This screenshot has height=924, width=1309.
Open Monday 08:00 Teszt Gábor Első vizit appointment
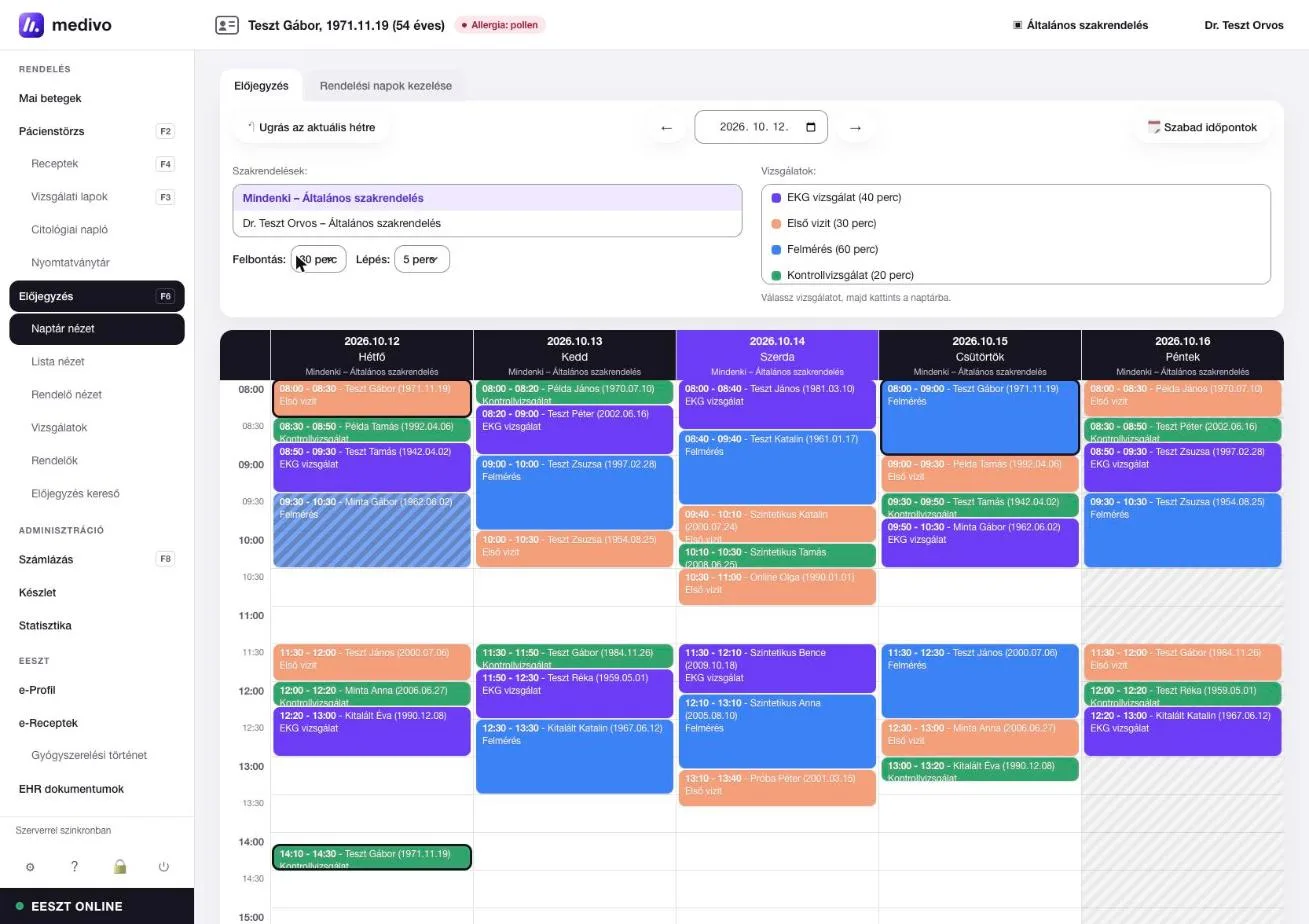(372, 399)
